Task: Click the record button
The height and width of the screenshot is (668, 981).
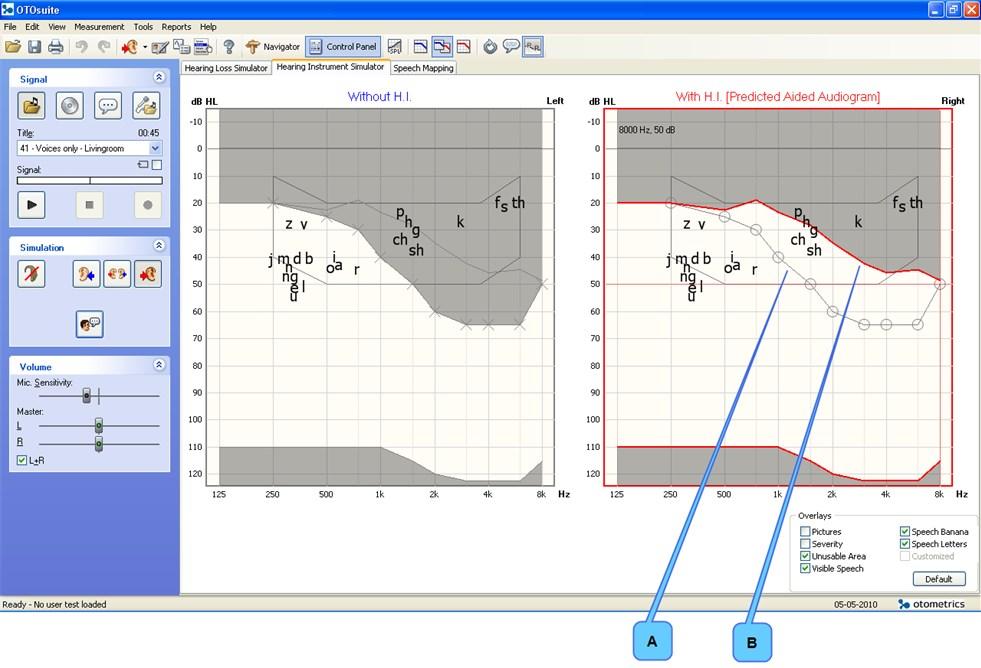Action: [148, 205]
